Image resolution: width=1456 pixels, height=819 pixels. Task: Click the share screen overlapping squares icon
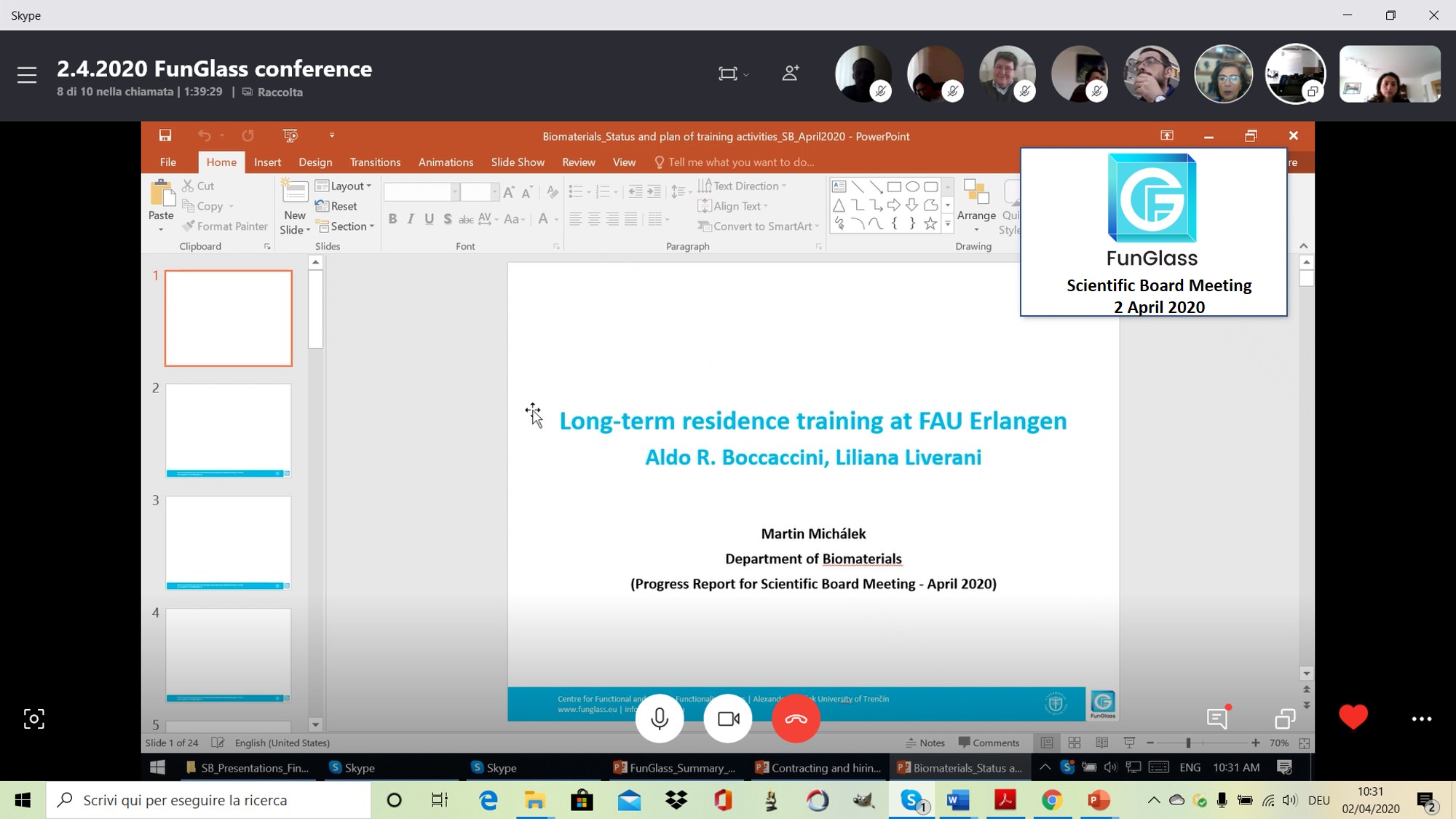tap(1285, 719)
